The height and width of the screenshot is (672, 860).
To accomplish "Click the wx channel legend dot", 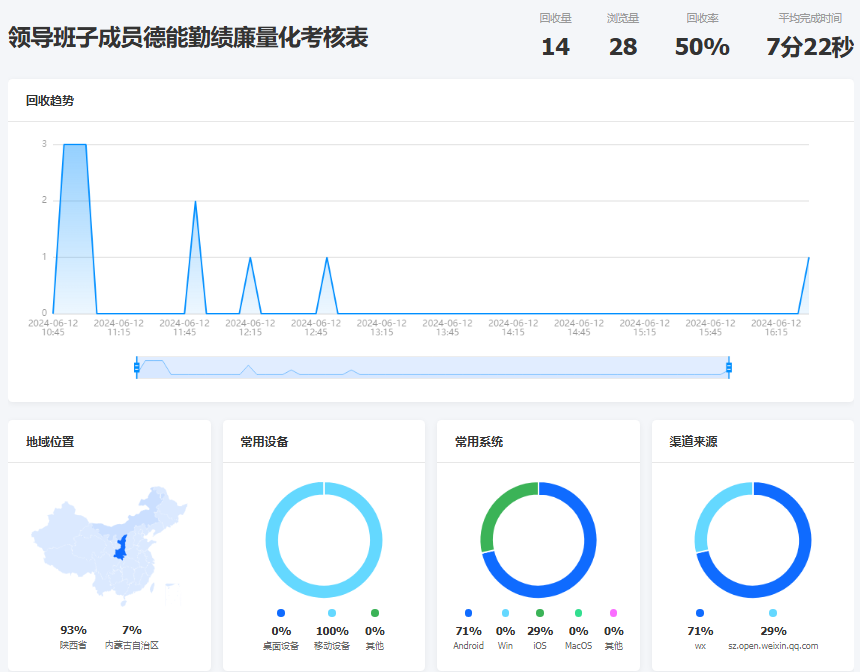I will pyautogui.click(x=700, y=613).
